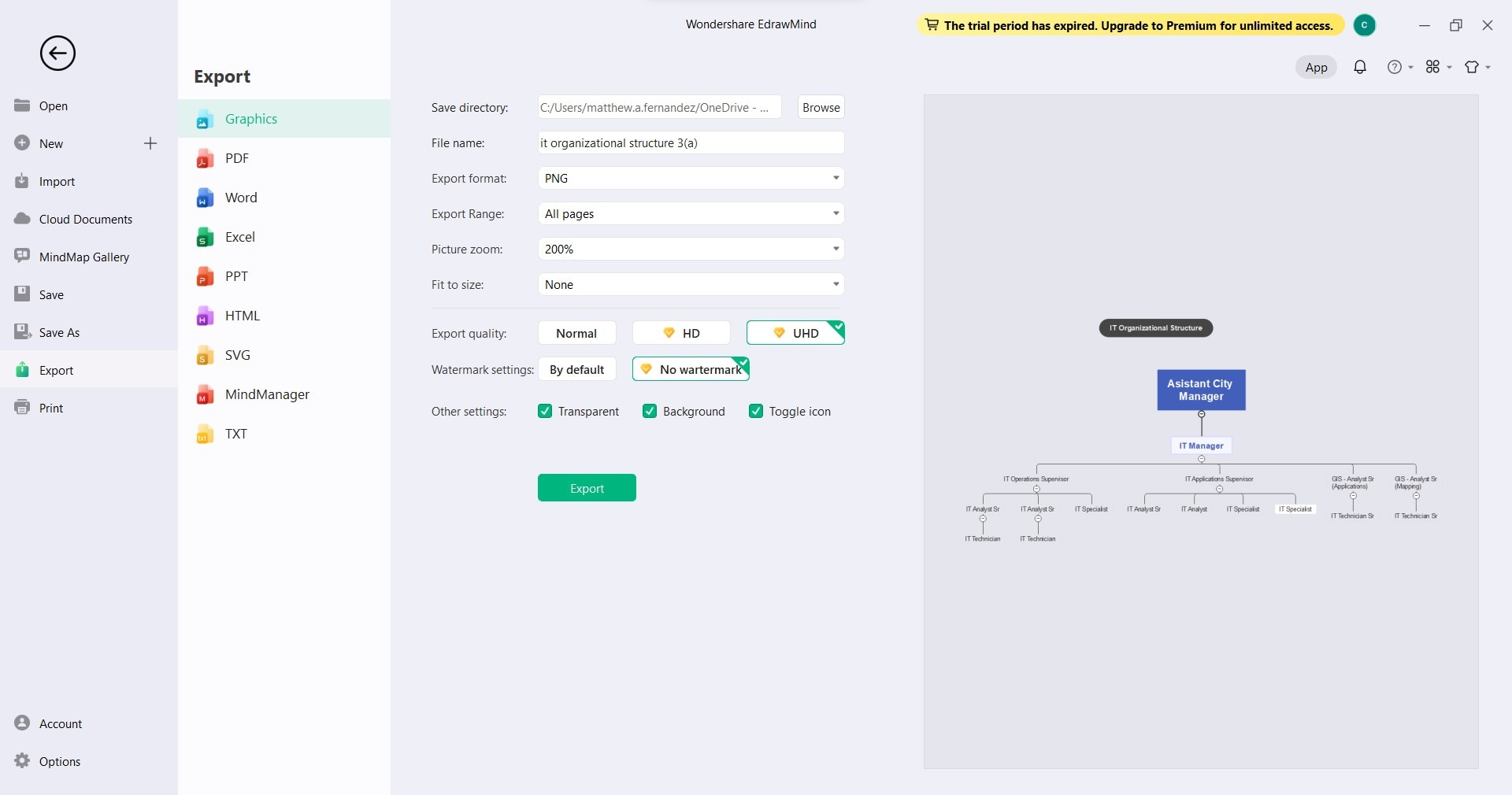Open the apps grid menu icon
The height and width of the screenshot is (795, 1512).
(x=1438, y=67)
